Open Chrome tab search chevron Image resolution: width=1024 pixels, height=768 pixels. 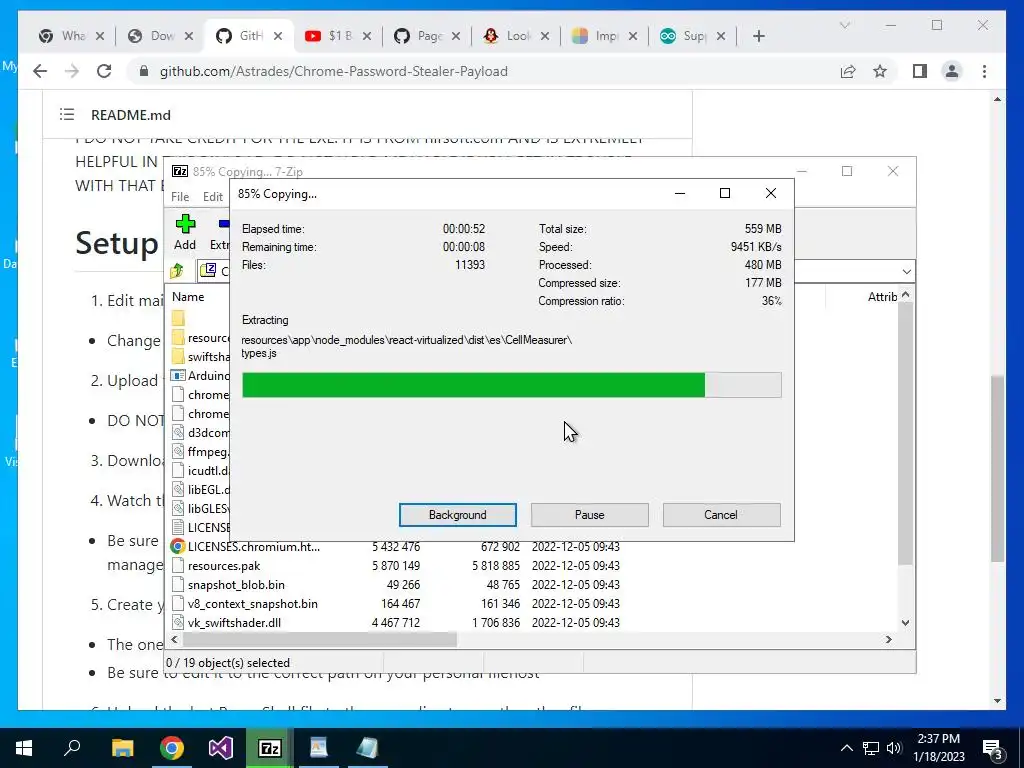point(844,25)
